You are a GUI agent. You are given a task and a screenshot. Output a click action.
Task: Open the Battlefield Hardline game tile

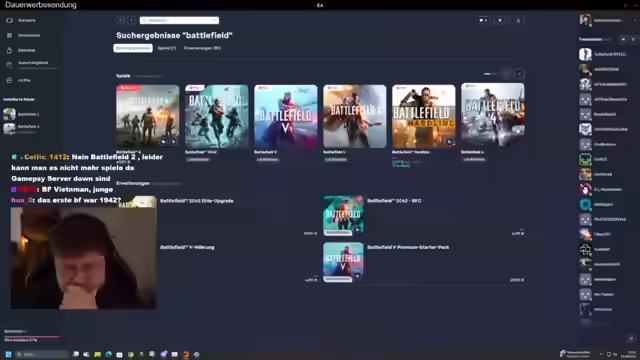click(x=424, y=116)
